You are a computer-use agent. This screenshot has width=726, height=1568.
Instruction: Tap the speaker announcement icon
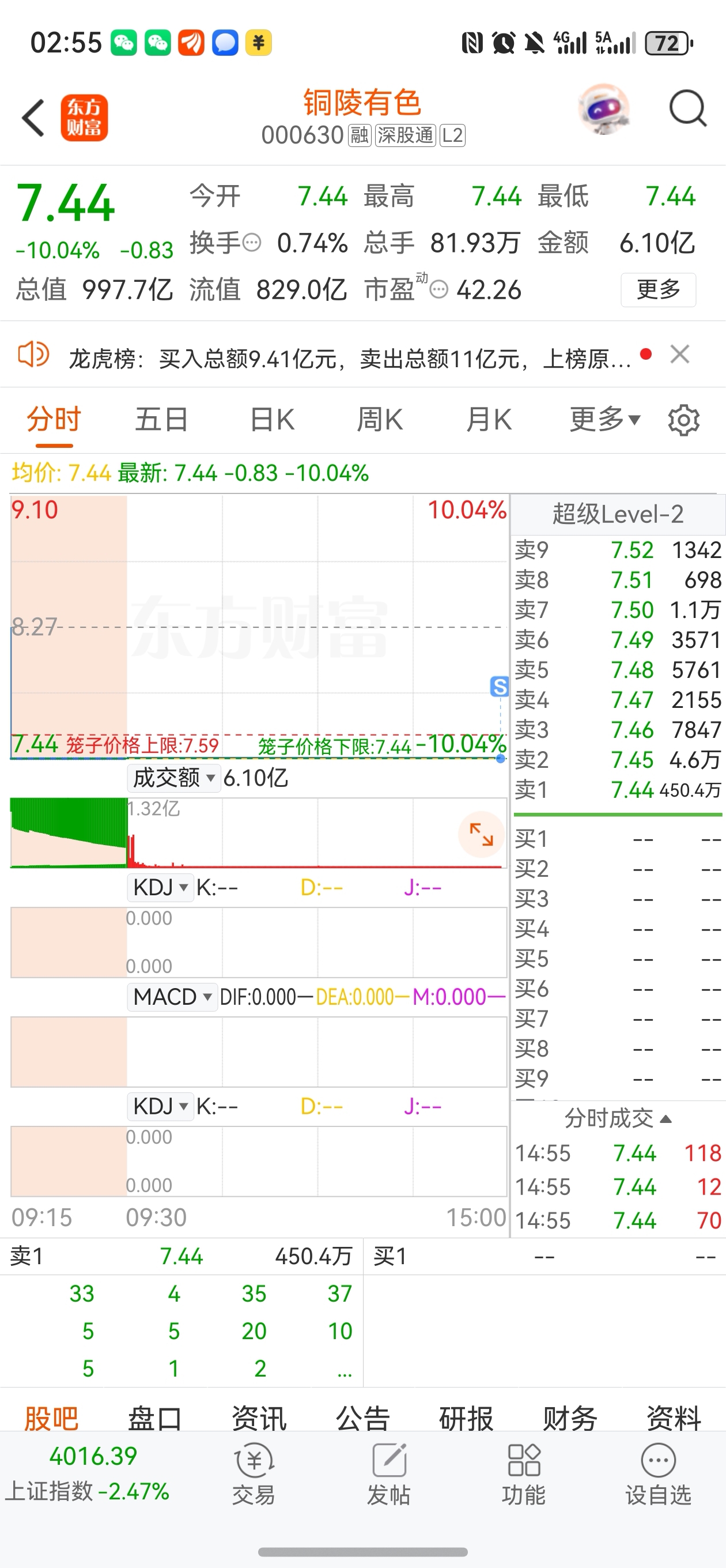(33, 355)
